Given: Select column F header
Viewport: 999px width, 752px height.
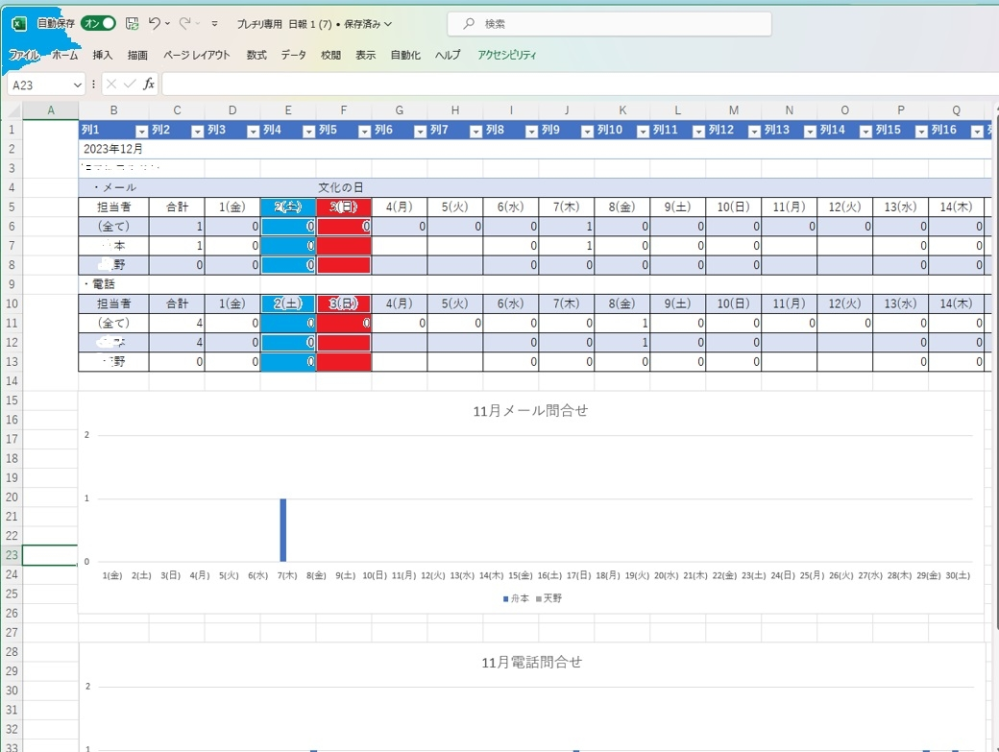Looking at the screenshot, I should [343, 110].
